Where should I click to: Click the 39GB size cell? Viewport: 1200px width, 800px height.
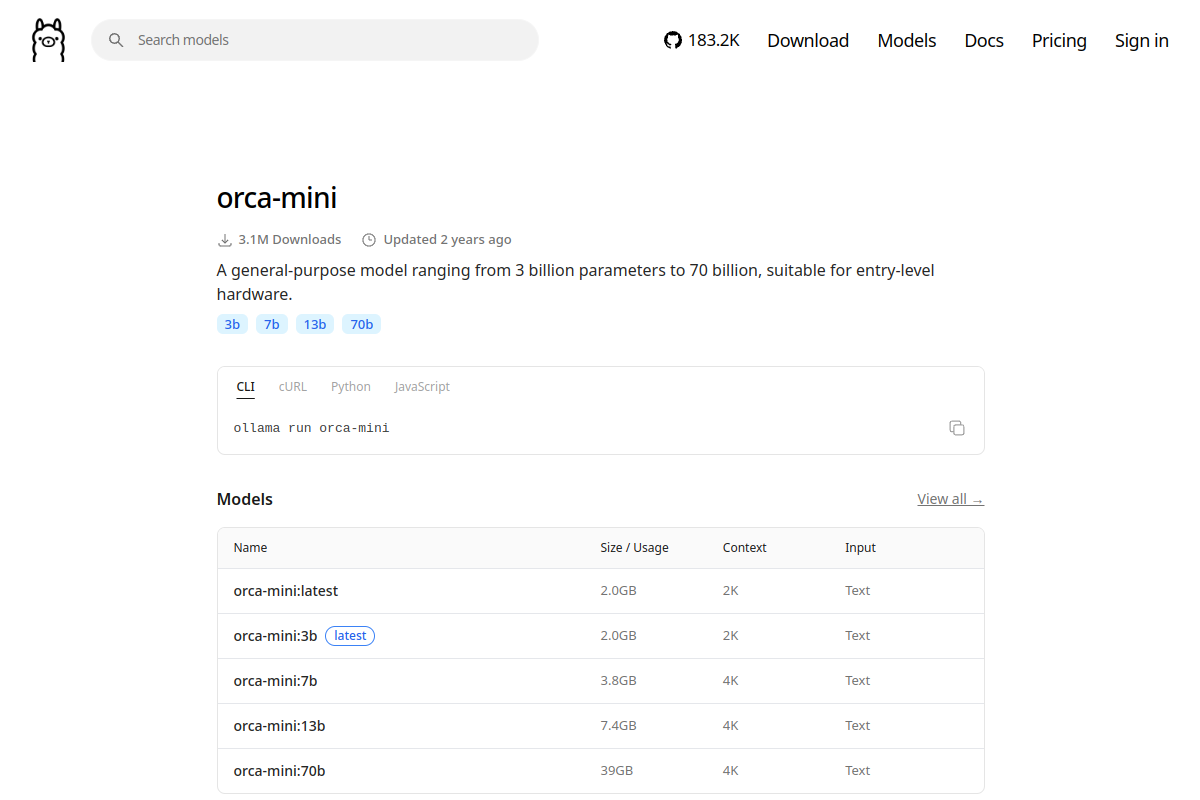click(617, 771)
